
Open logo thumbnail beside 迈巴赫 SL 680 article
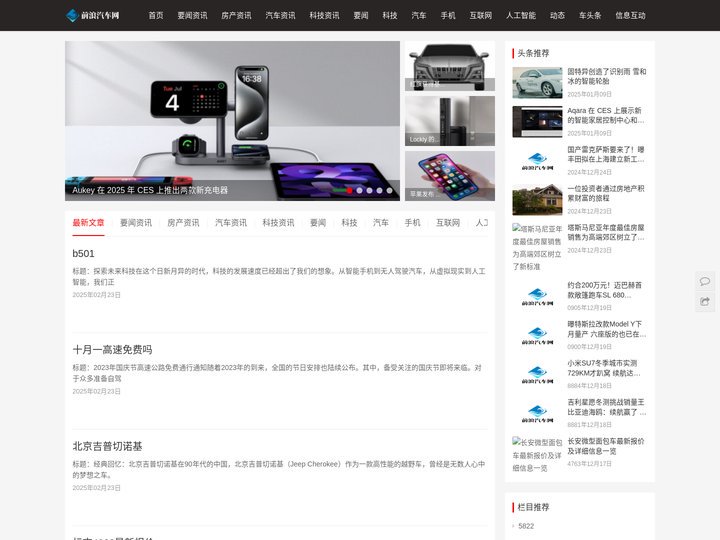click(x=537, y=296)
